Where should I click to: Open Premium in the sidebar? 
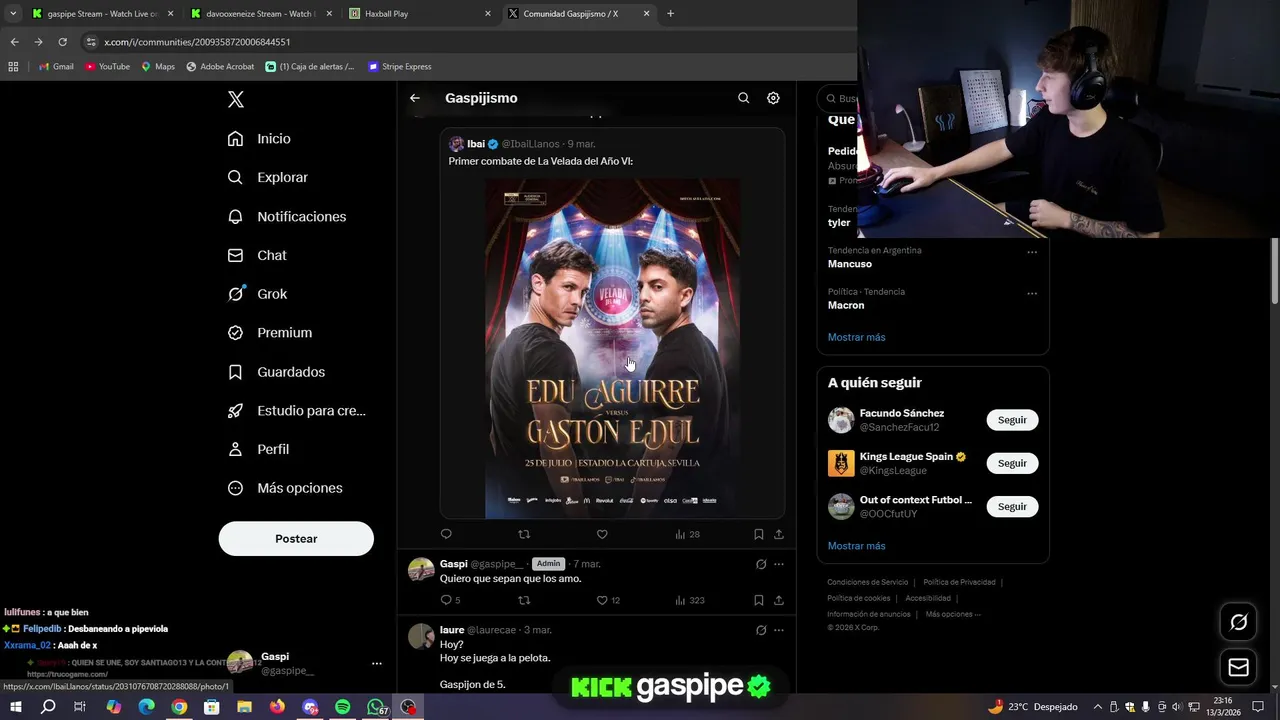pos(270,332)
